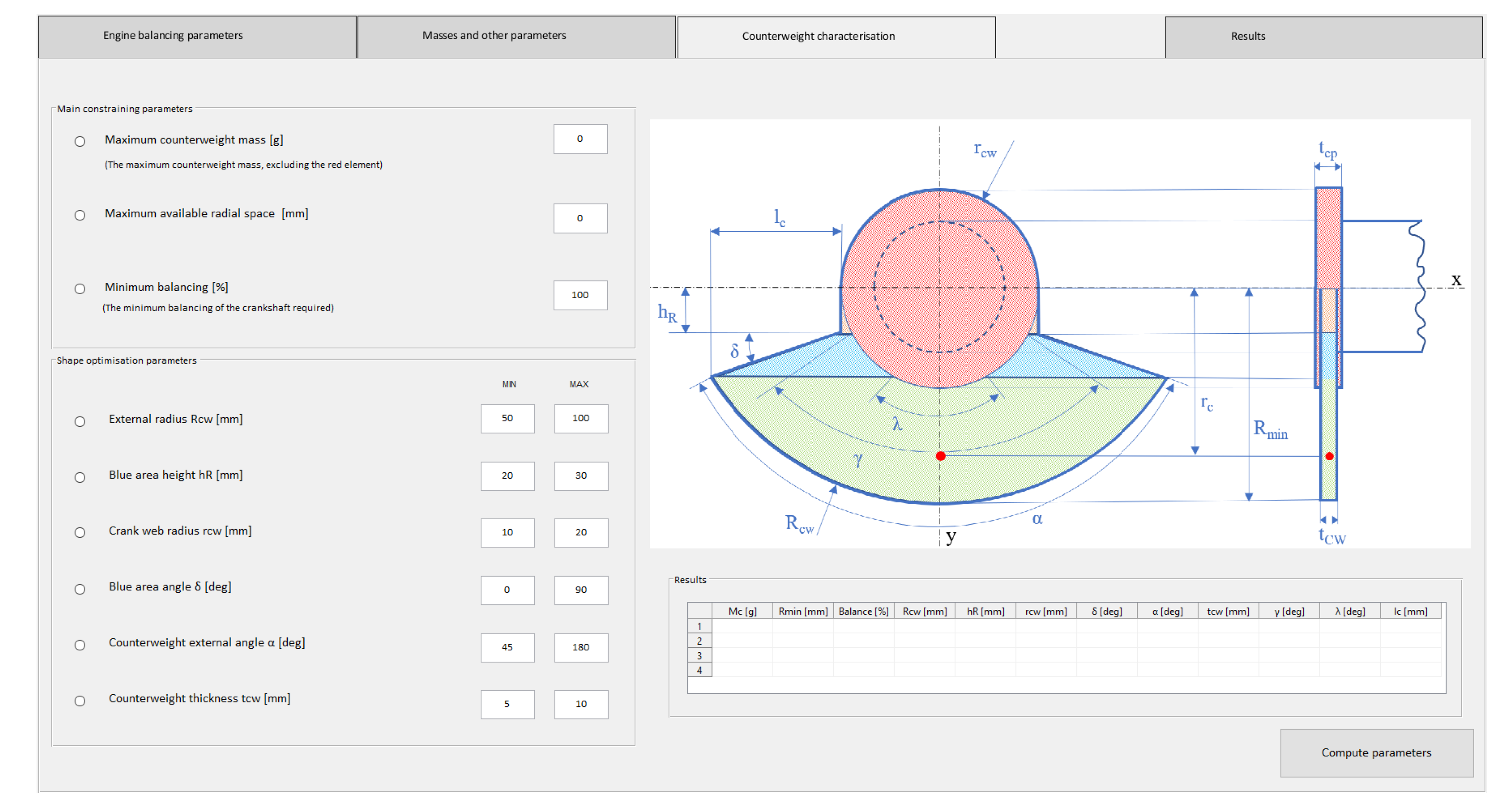Click the External radius Rcw MIN field

tap(507, 418)
